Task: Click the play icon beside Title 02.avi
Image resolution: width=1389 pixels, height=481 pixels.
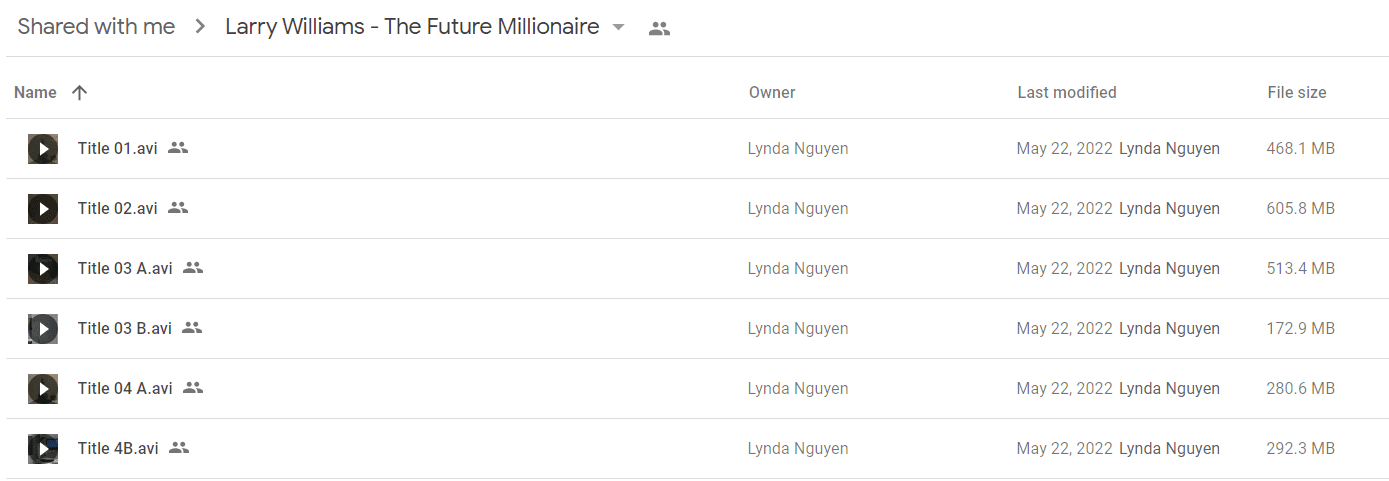Action: pos(42,209)
